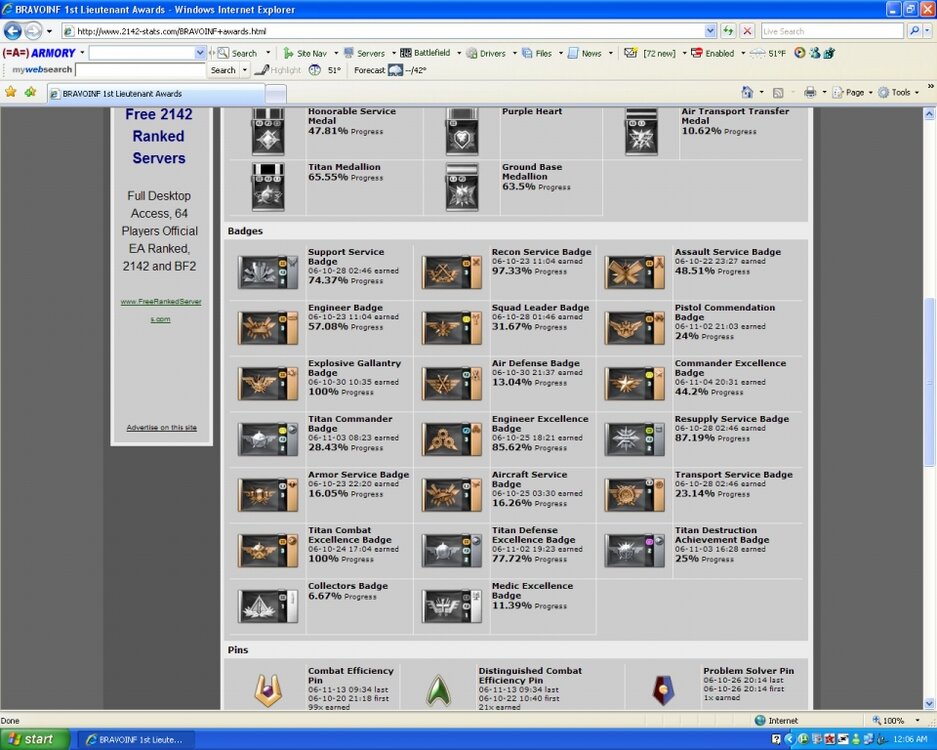The image size is (937, 750).
Task: Click the Refresh page button
Action: [x=728, y=30]
